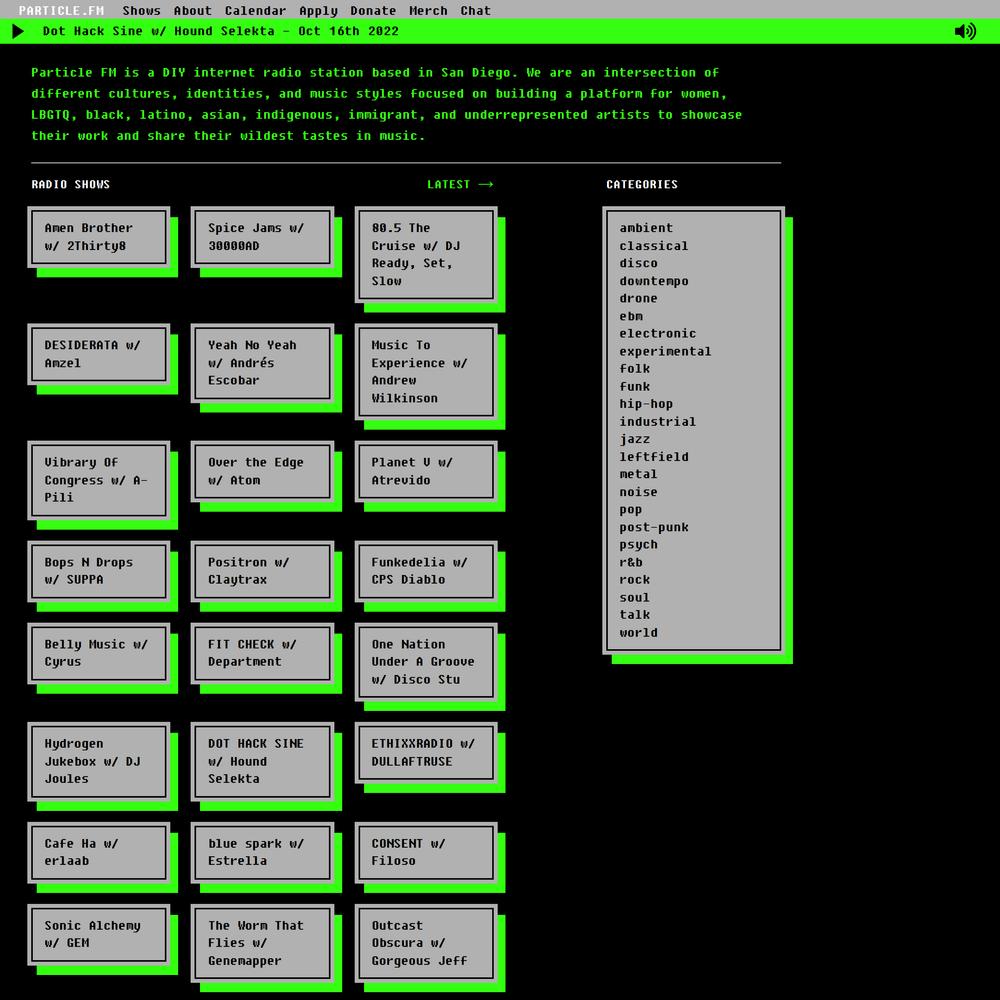Open the Chat page
1000x1000 pixels.
click(475, 10)
